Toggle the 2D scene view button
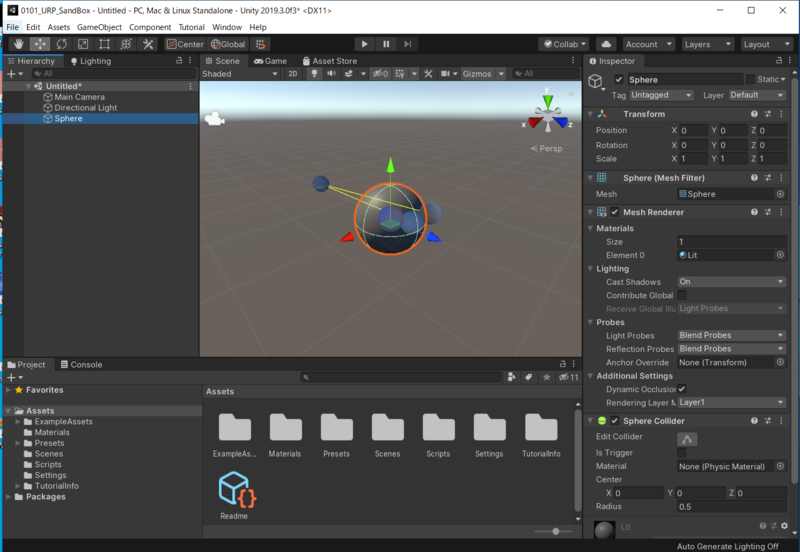800x552 pixels. coord(293,74)
